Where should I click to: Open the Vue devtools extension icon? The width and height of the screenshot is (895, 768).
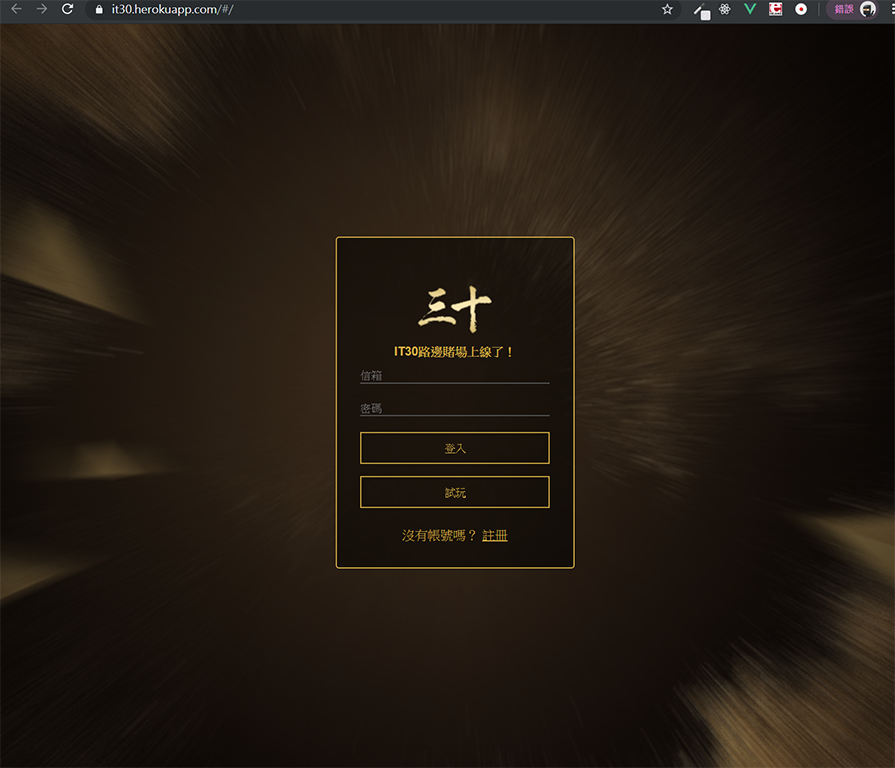click(750, 9)
